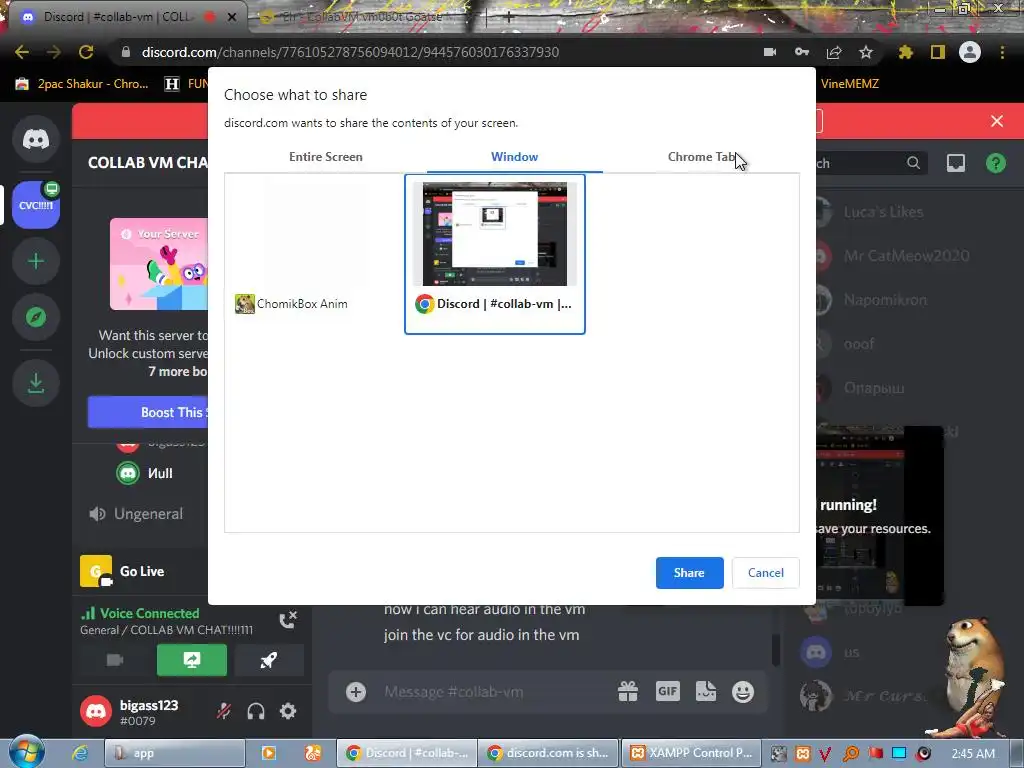Open Discord home direct messages icon
The image size is (1024, 768).
pyautogui.click(x=36, y=139)
